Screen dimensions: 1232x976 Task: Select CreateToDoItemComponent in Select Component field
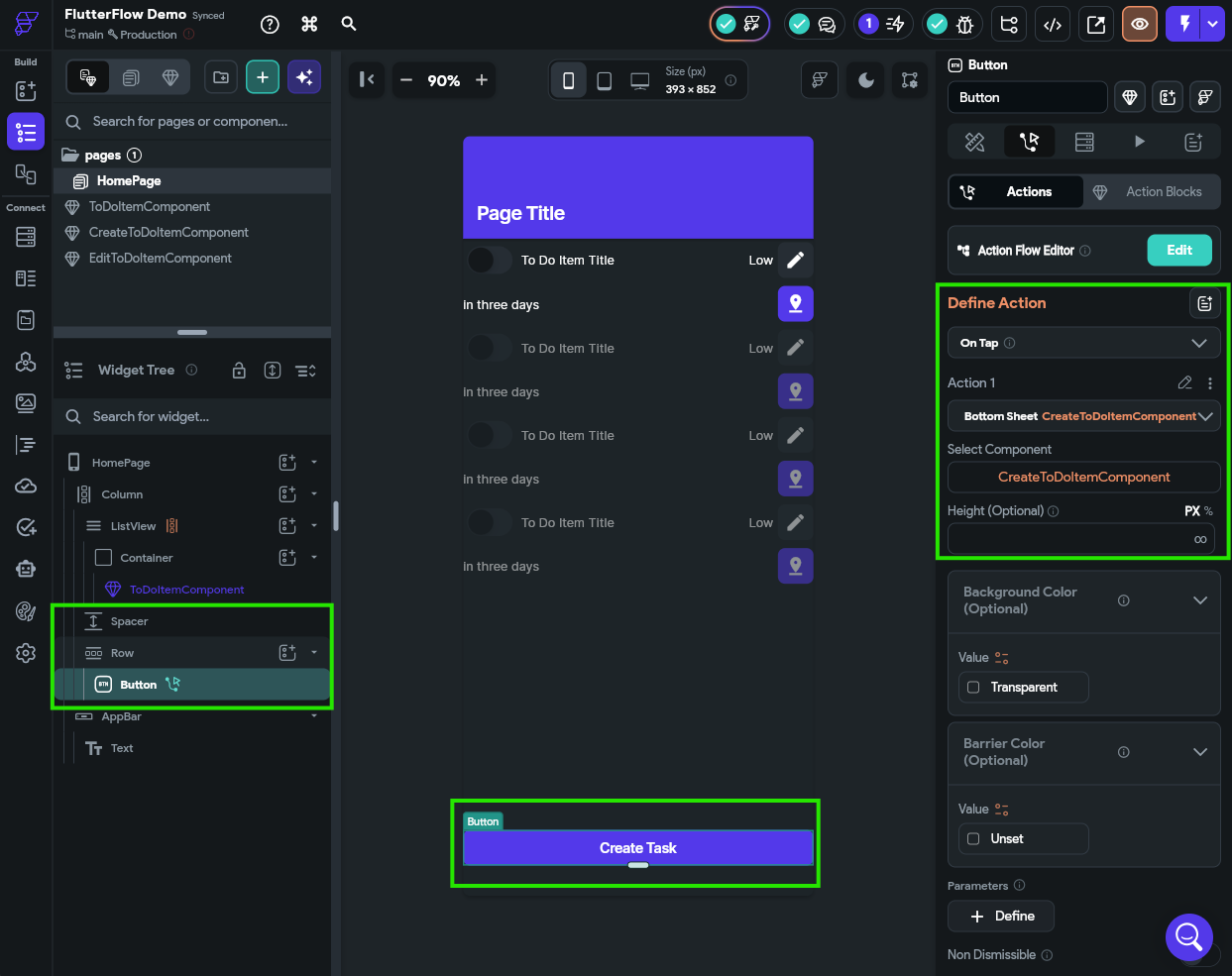click(x=1083, y=477)
